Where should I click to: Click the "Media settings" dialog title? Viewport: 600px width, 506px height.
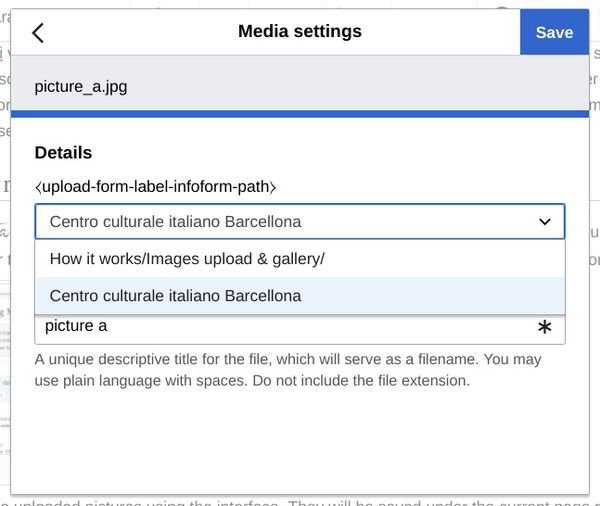pos(300,32)
